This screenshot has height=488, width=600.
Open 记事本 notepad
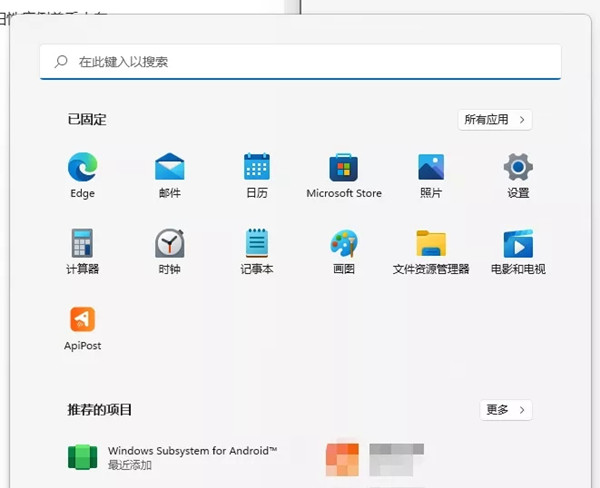click(257, 243)
